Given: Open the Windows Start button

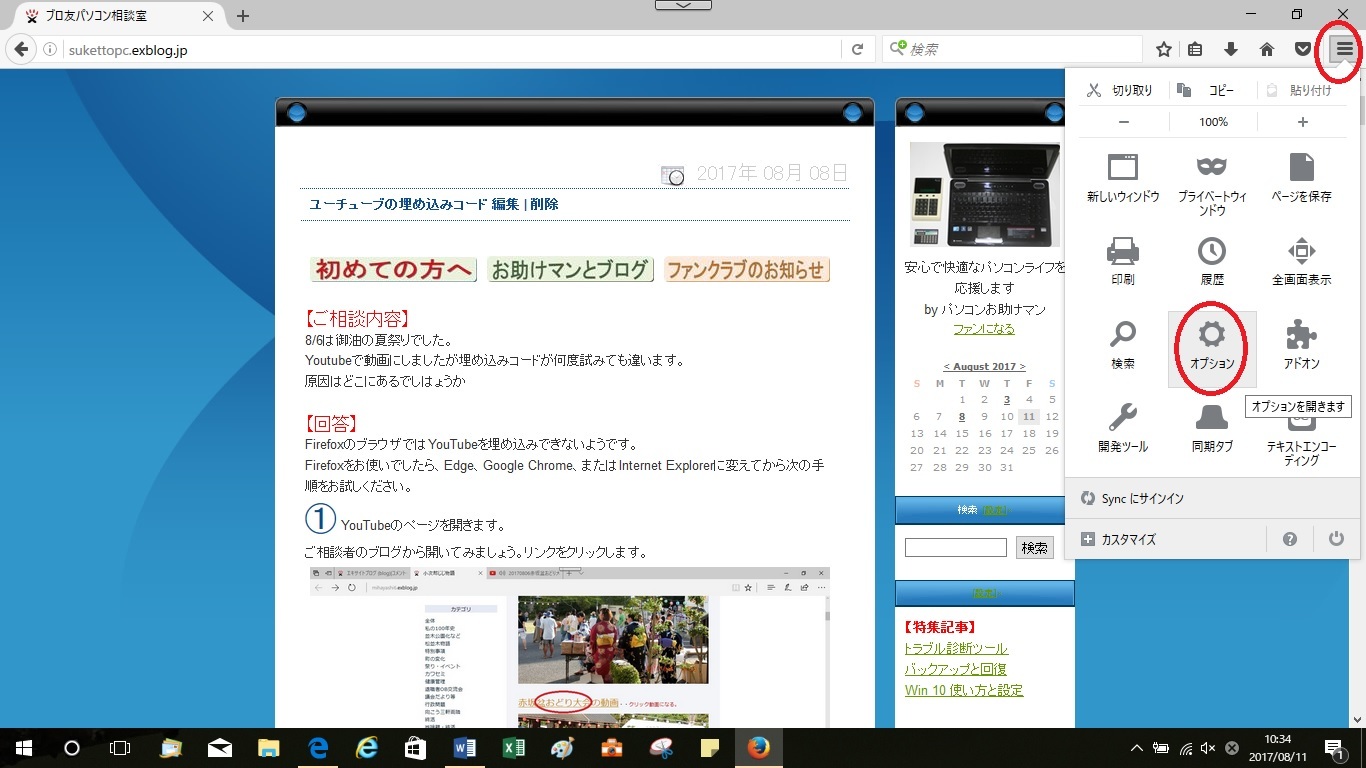Looking at the screenshot, I should click(22, 748).
